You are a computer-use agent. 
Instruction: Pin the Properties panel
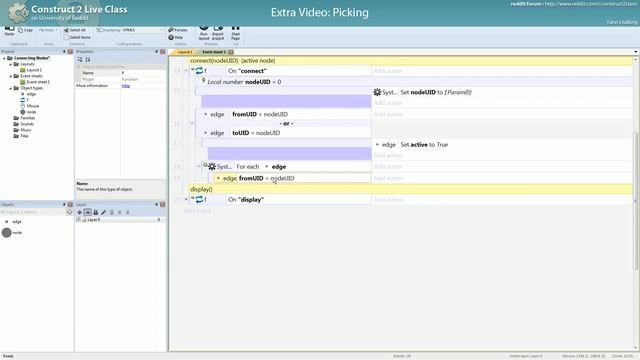pyautogui.click(x=156, y=52)
